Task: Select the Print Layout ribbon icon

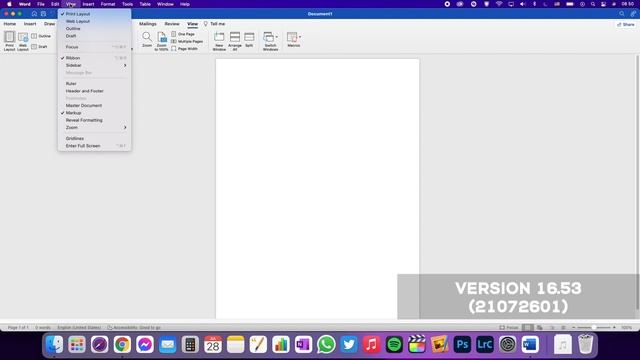Action: pyautogui.click(x=9, y=41)
